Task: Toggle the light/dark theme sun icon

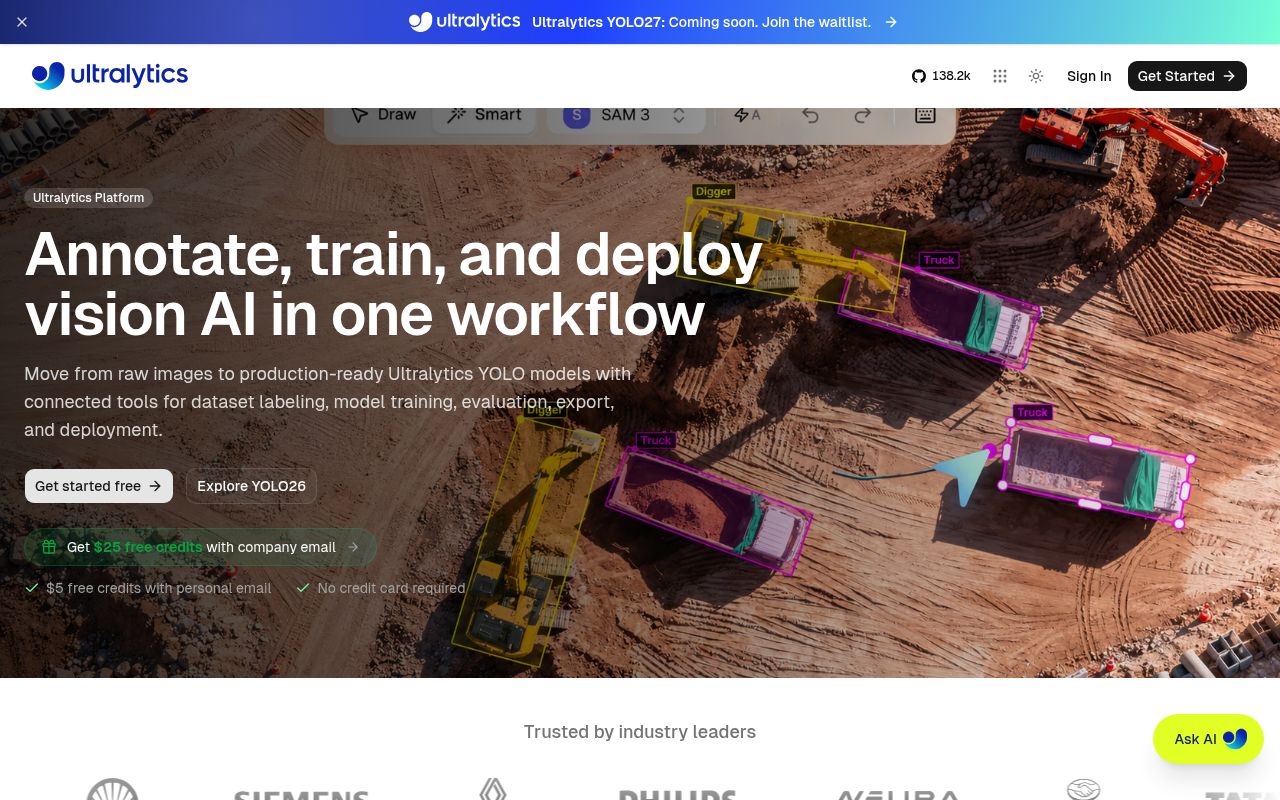Action: point(1036,76)
